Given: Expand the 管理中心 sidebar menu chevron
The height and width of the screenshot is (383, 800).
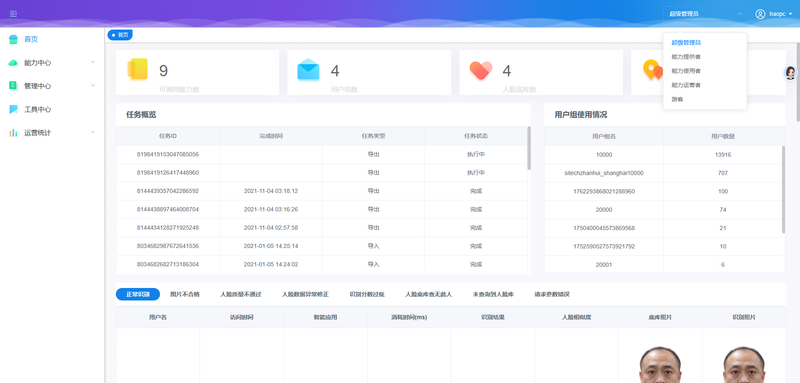Looking at the screenshot, I should click(x=93, y=86).
